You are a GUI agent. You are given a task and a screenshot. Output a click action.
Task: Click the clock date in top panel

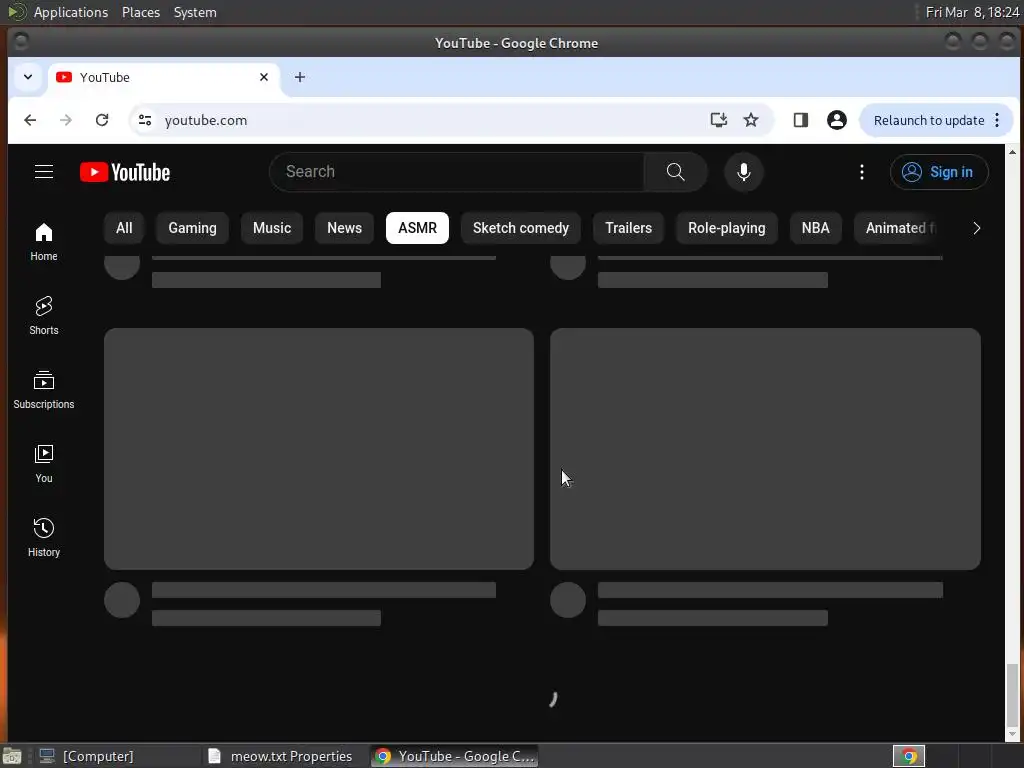coord(972,12)
